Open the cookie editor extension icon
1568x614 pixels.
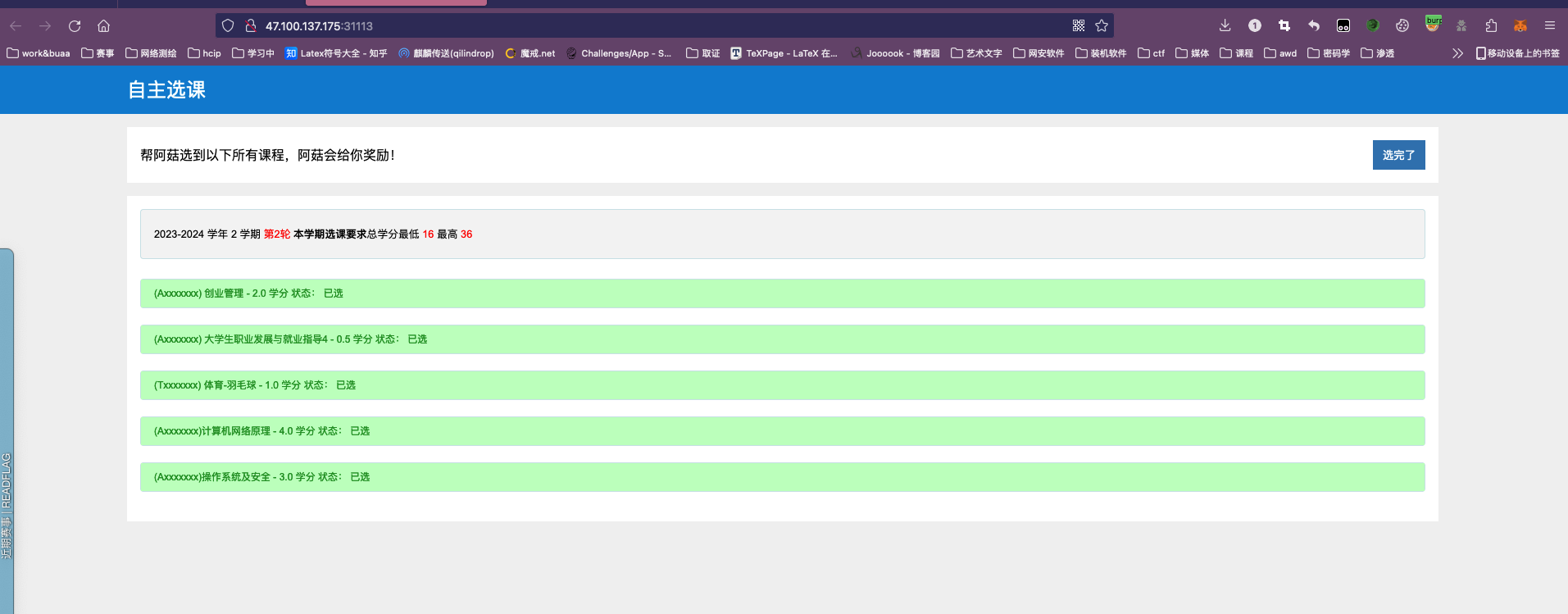(1402, 26)
